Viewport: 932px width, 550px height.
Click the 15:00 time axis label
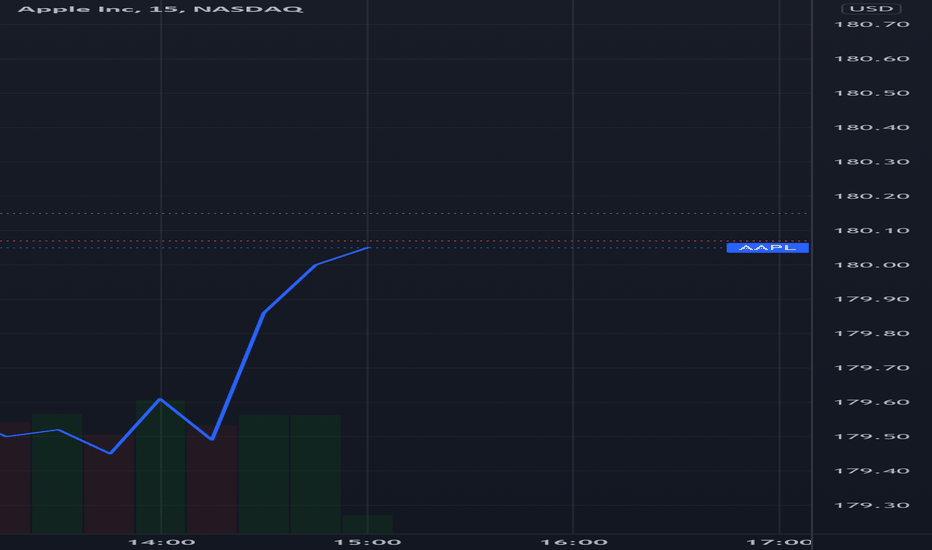point(367,542)
